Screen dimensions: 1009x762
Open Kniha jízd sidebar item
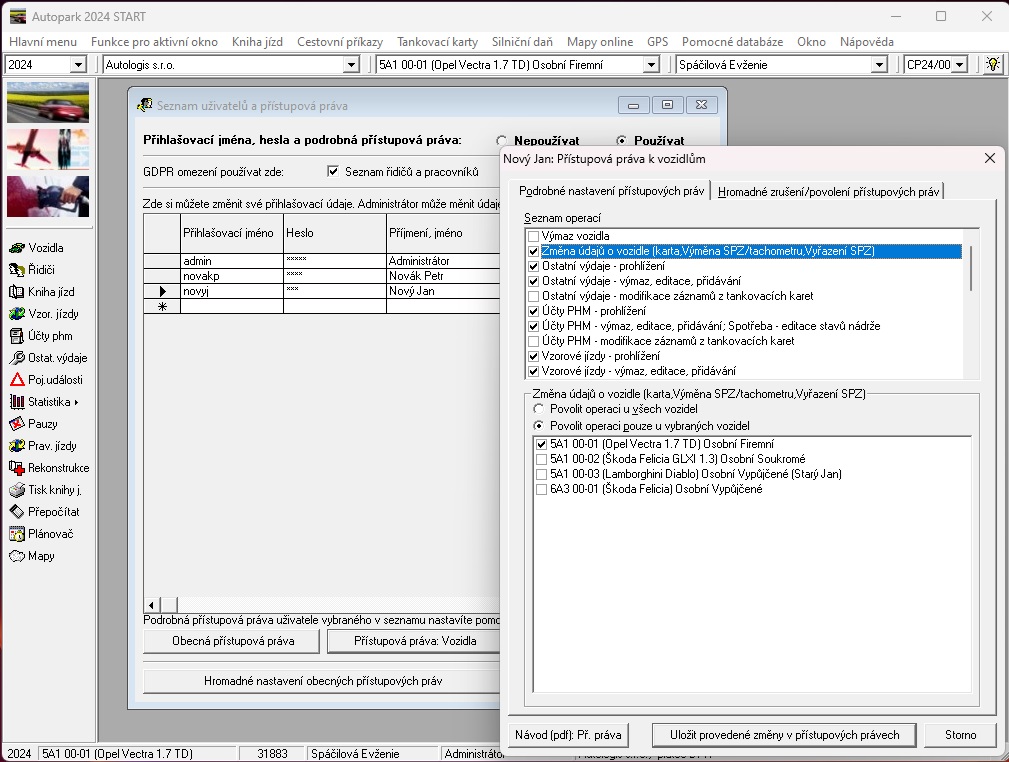[42, 292]
